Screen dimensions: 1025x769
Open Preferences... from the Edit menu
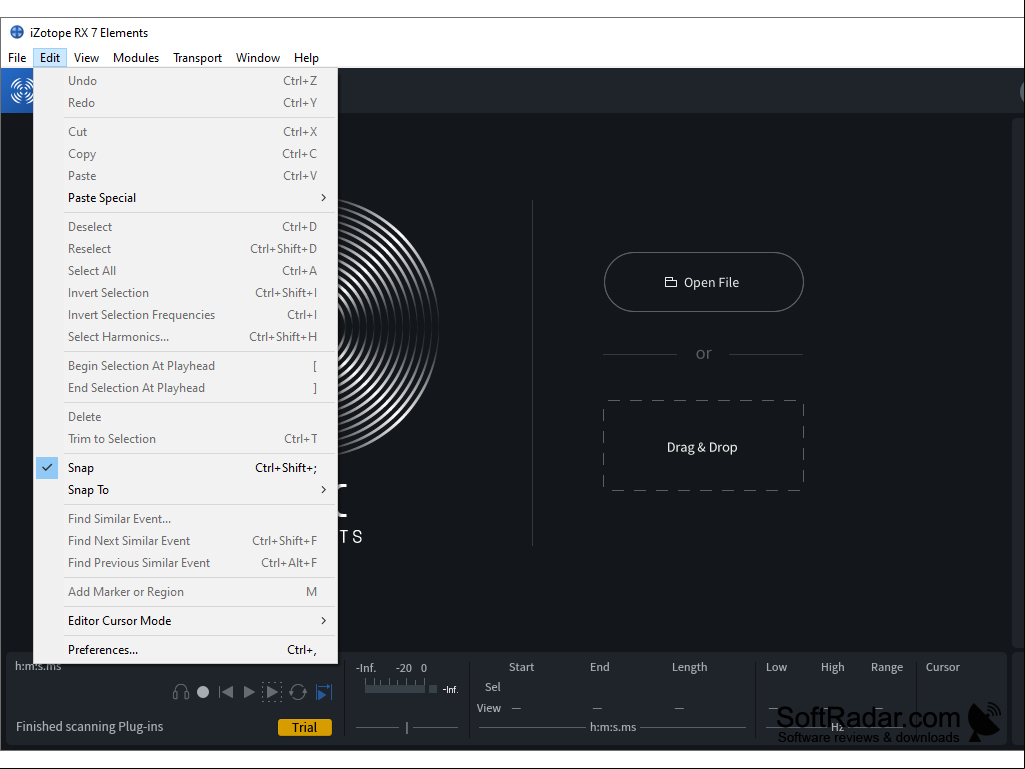(x=186, y=650)
